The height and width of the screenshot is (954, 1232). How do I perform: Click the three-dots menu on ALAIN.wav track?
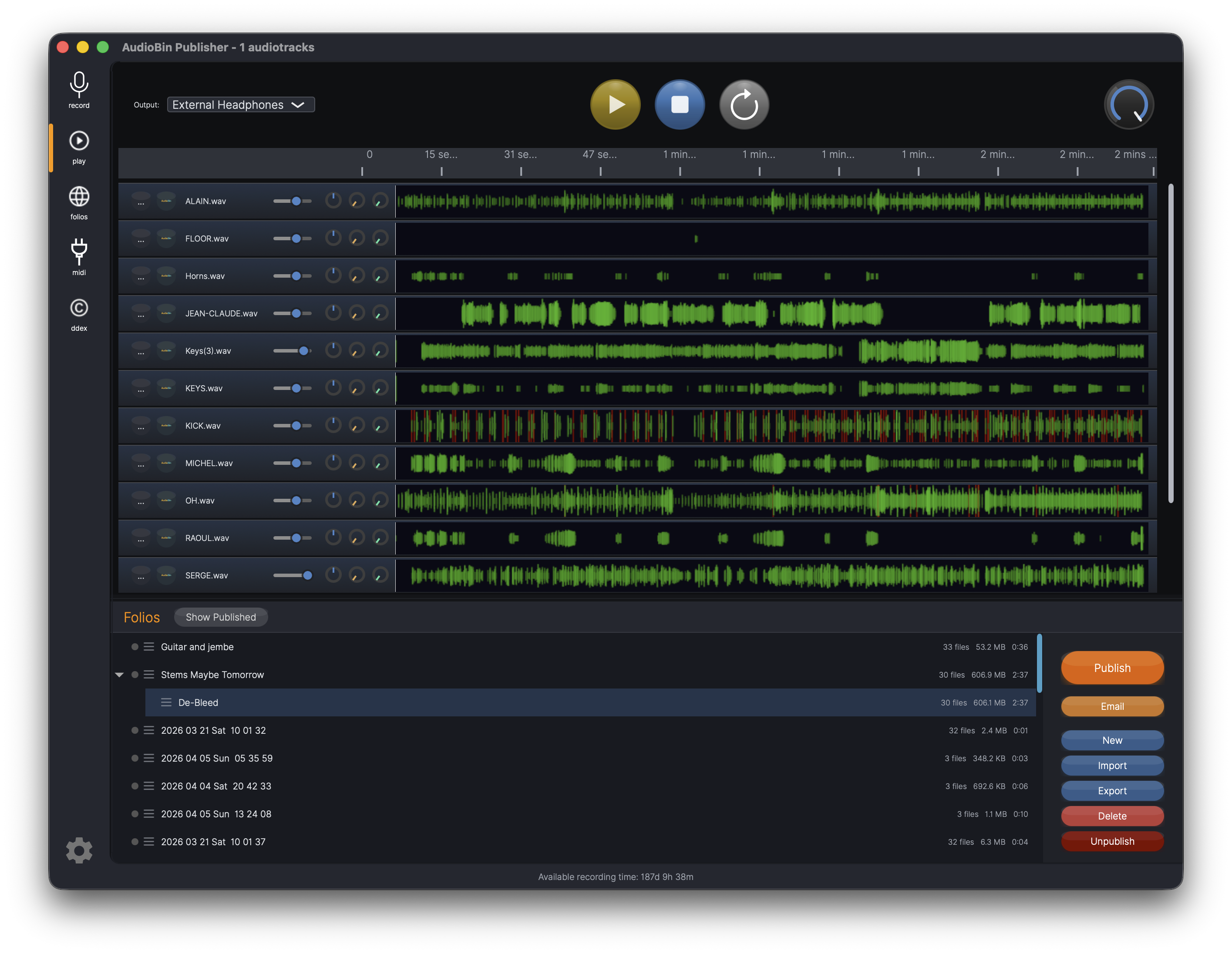tap(141, 201)
